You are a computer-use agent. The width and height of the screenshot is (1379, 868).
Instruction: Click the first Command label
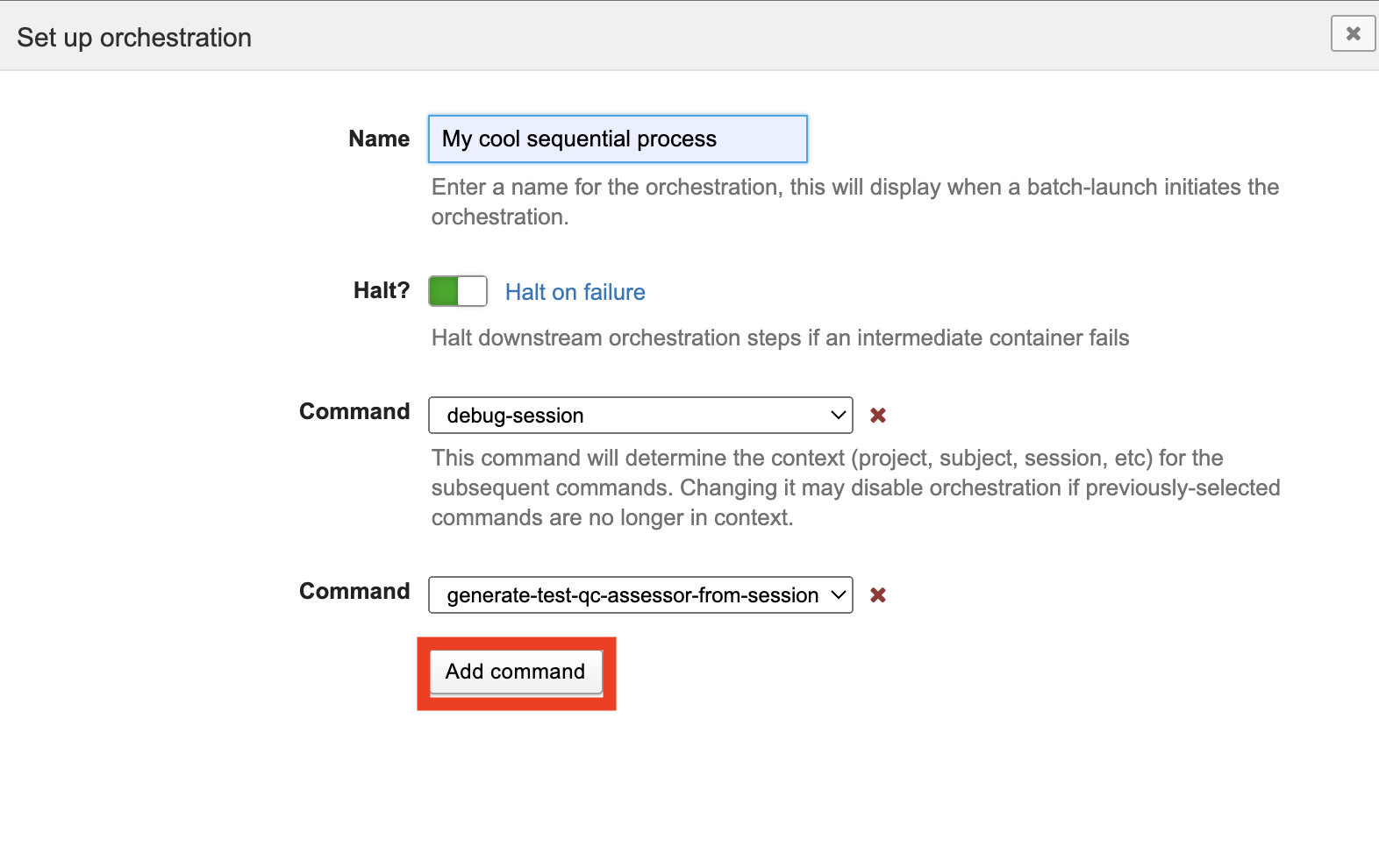[x=354, y=412]
